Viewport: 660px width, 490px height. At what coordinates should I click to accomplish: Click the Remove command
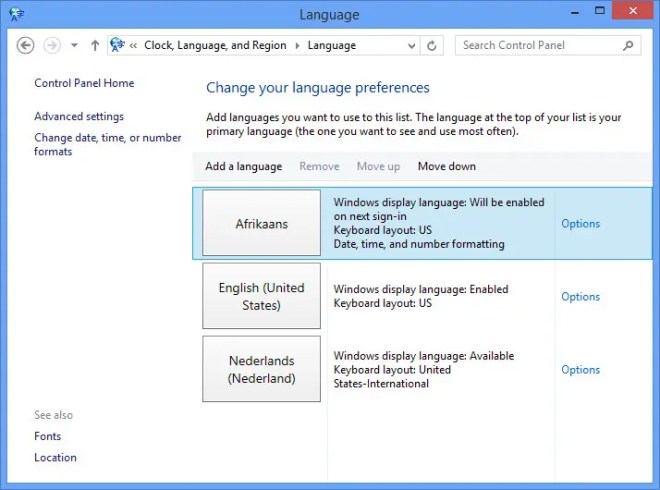(x=319, y=166)
